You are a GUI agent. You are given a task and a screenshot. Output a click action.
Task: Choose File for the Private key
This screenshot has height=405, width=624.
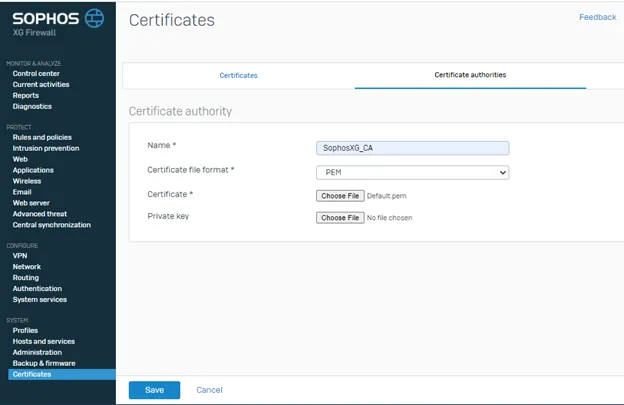(x=340, y=217)
